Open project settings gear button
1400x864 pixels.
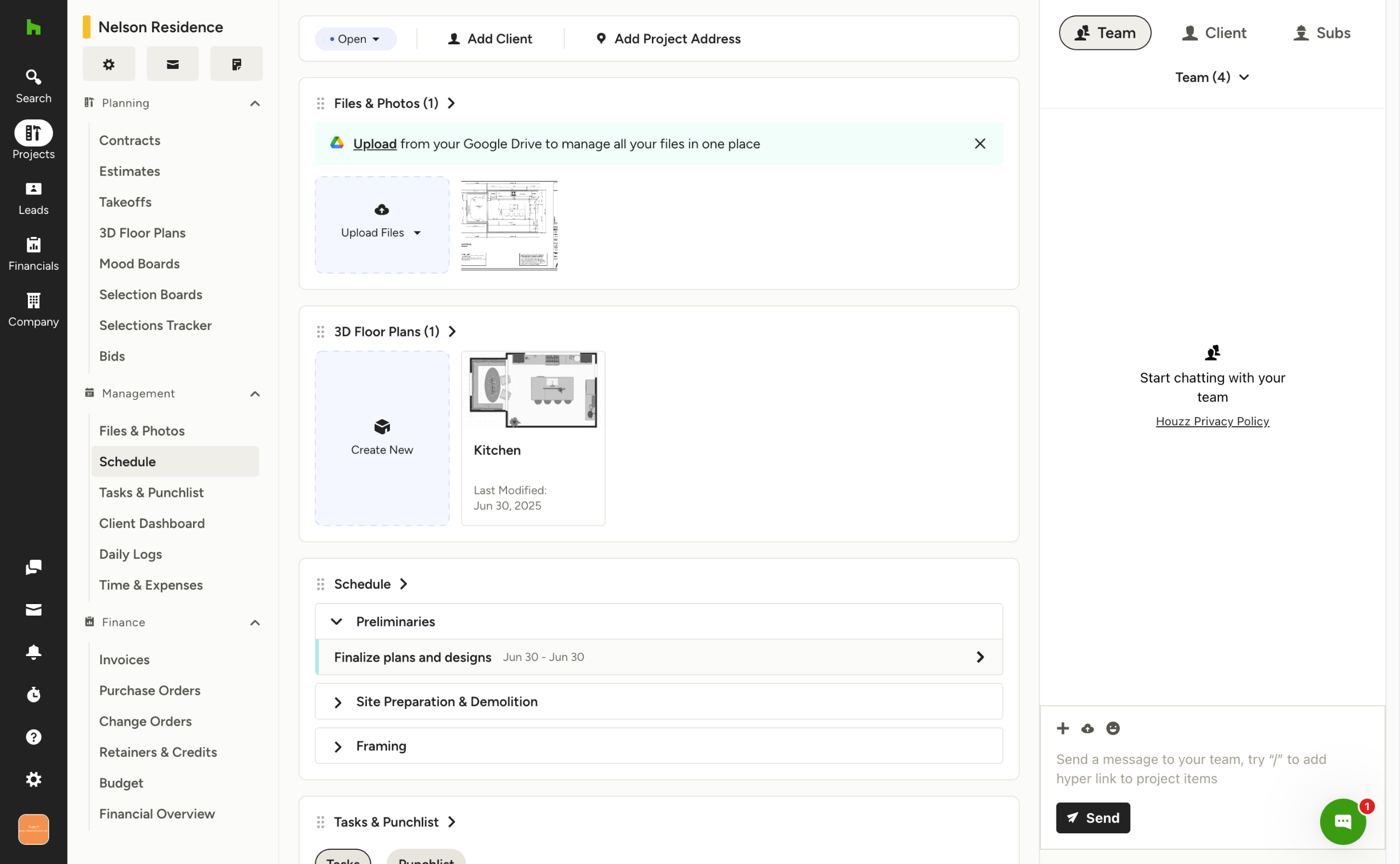coord(108,64)
